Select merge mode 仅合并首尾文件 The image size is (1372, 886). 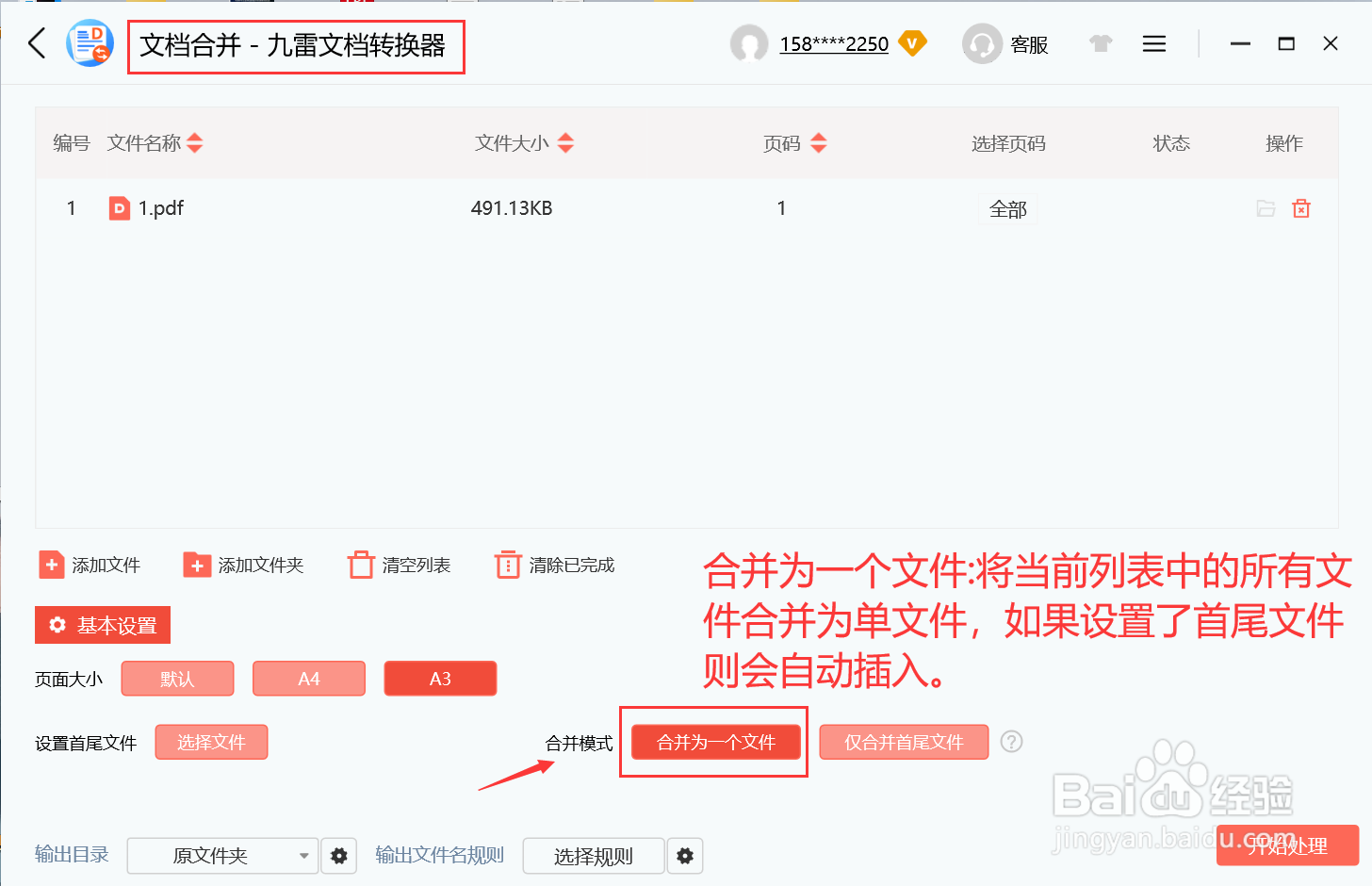pyautogui.click(x=904, y=742)
